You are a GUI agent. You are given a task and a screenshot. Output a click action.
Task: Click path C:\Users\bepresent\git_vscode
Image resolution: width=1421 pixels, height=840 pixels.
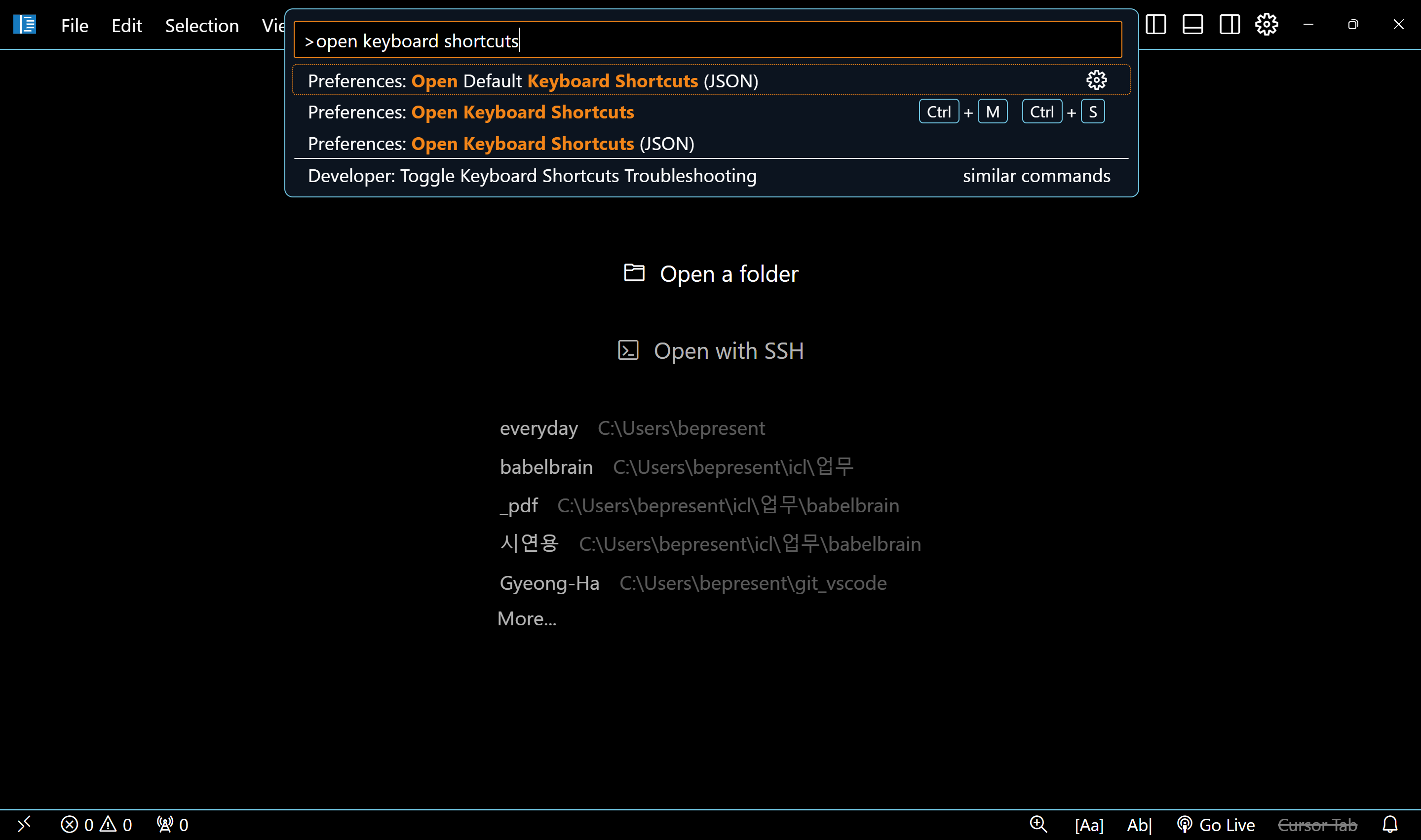coord(753,583)
